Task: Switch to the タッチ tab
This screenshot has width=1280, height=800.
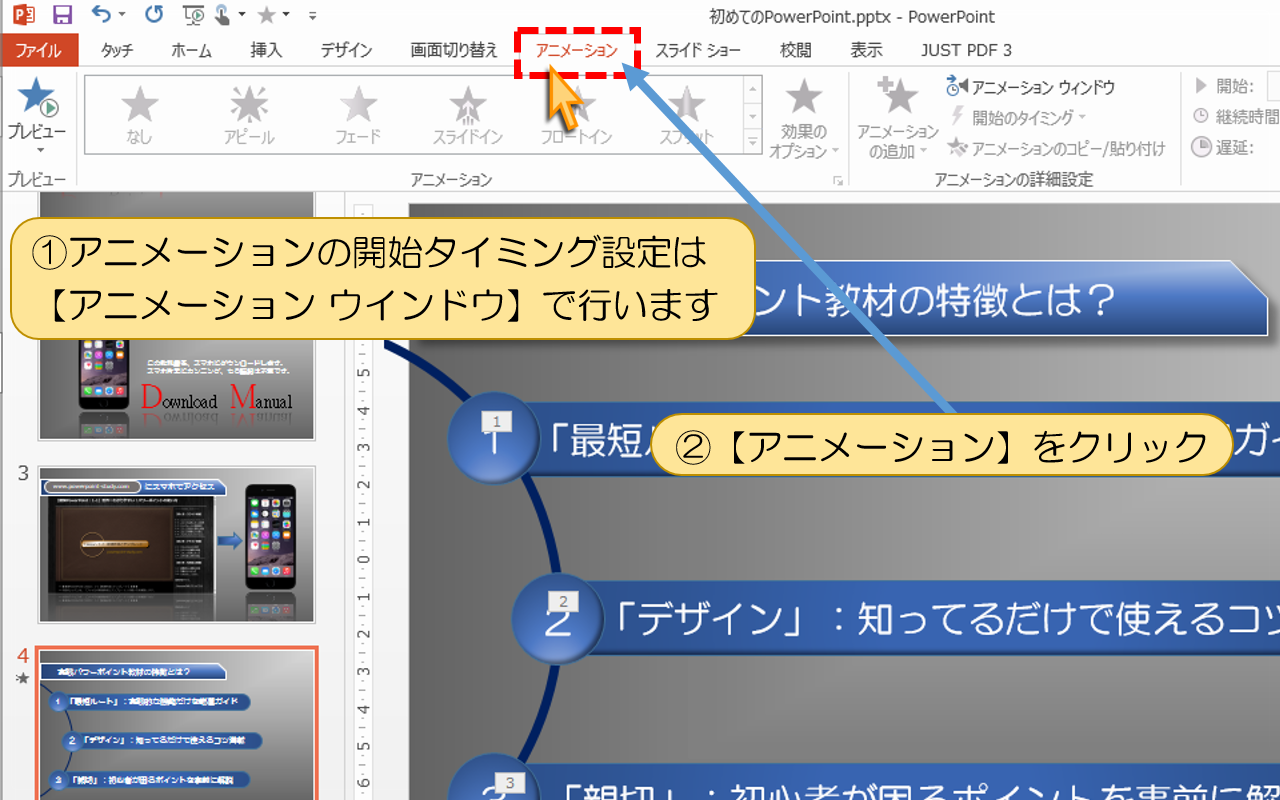Action: 117,50
